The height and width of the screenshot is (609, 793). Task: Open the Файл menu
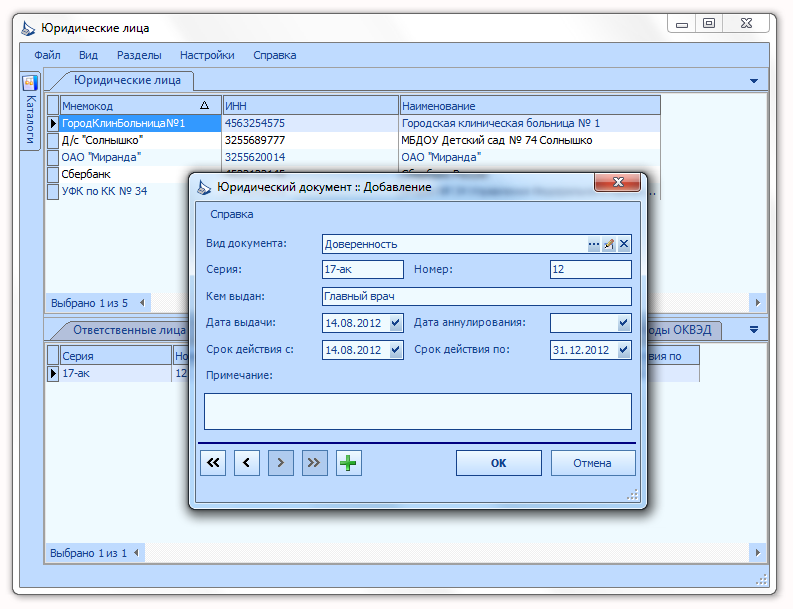tap(47, 55)
